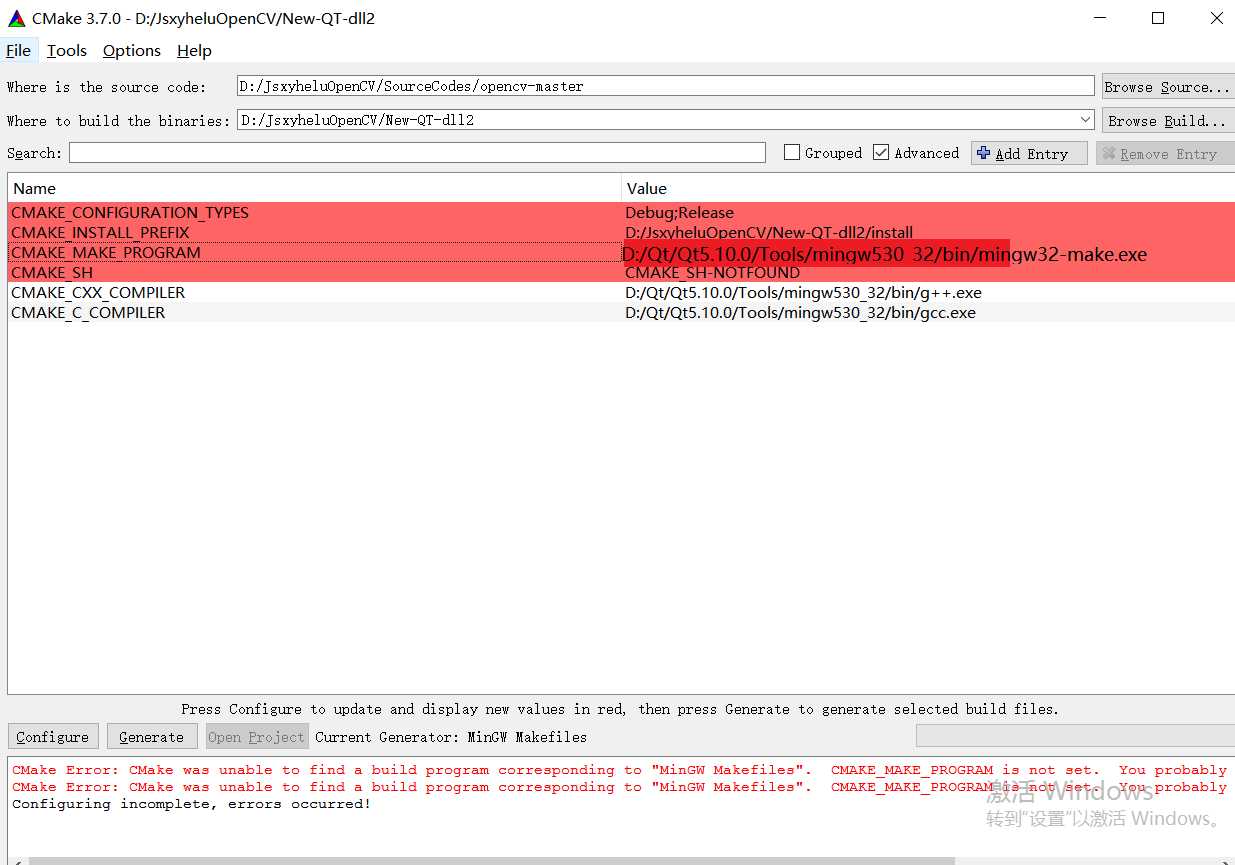Screen dimensions: 1235x865
Task: Click the Browse Build button
Action: click(1167, 121)
